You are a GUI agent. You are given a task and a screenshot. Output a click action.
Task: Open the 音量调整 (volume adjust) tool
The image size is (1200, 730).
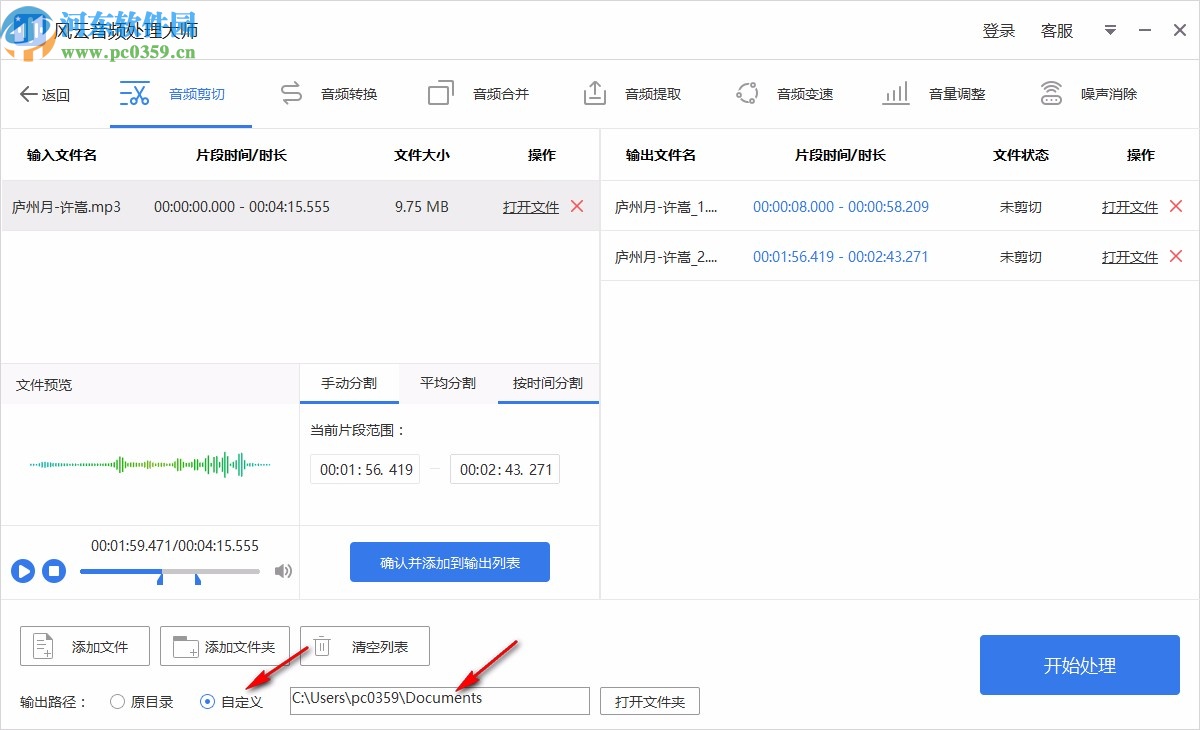pyautogui.click(x=940, y=93)
